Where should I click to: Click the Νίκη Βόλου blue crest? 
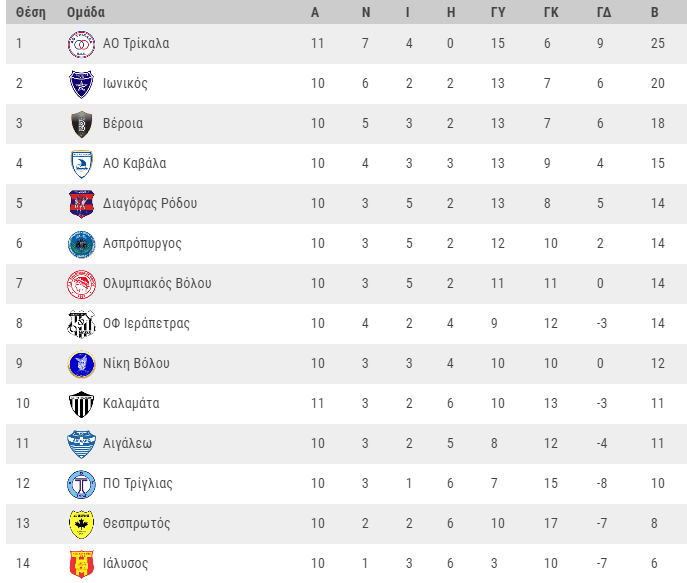(81, 364)
